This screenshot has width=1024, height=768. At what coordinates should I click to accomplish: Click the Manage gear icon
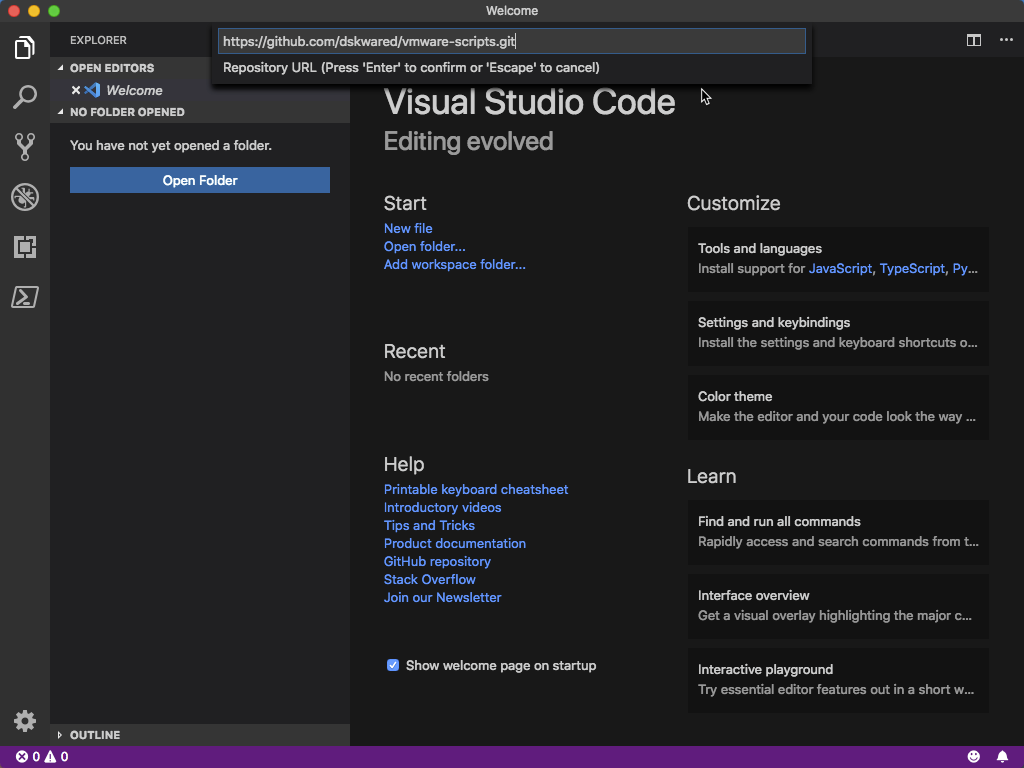click(25, 721)
